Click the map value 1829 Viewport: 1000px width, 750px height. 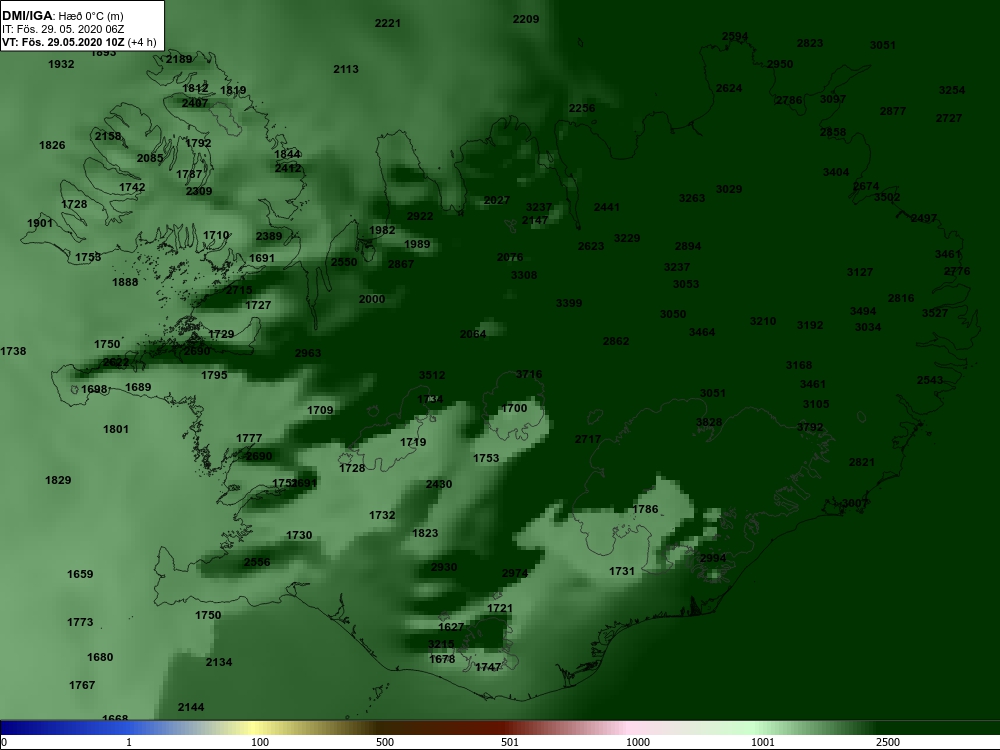coord(58,480)
